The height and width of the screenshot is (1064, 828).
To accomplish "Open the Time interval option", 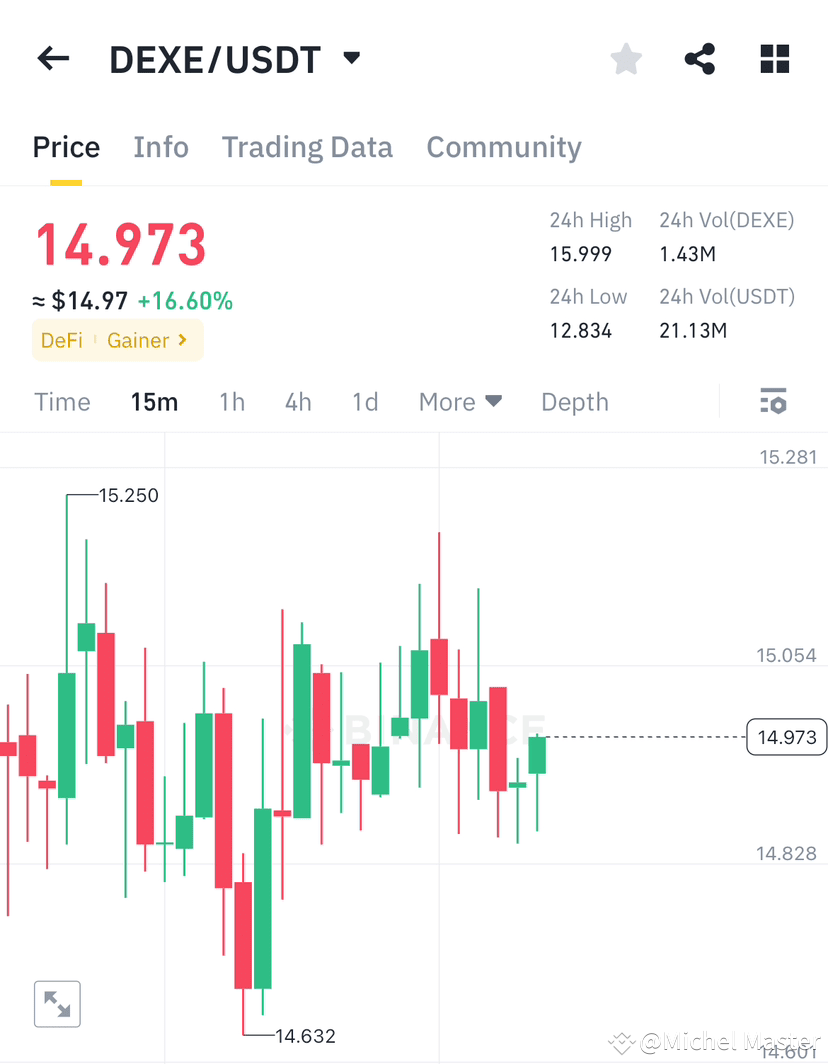I will click(62, 401).
